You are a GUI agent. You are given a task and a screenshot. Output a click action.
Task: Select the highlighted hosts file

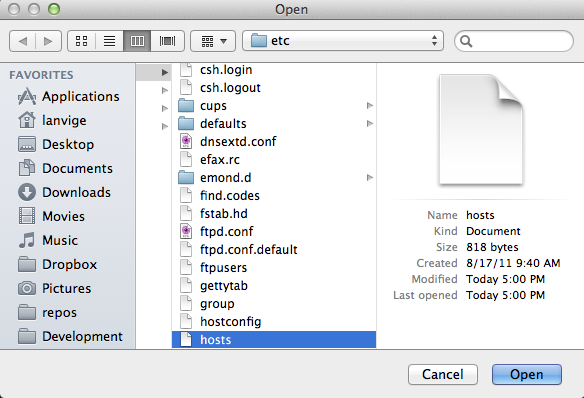274,340
